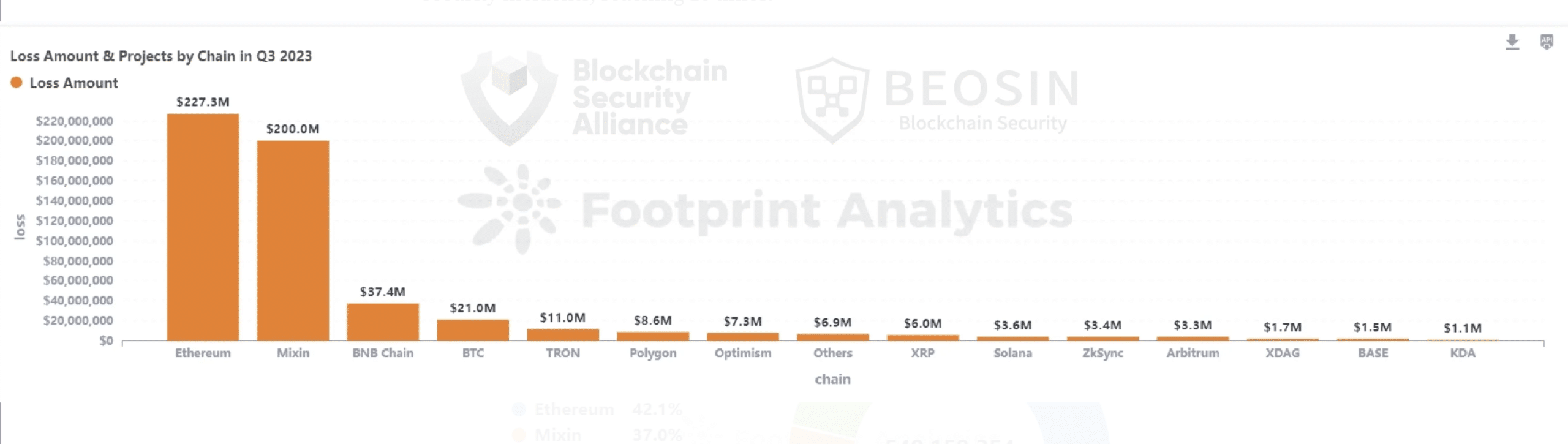Click the Others category label
The height and width of the screenshot is (444, 1568).
(x=832, y=353)
